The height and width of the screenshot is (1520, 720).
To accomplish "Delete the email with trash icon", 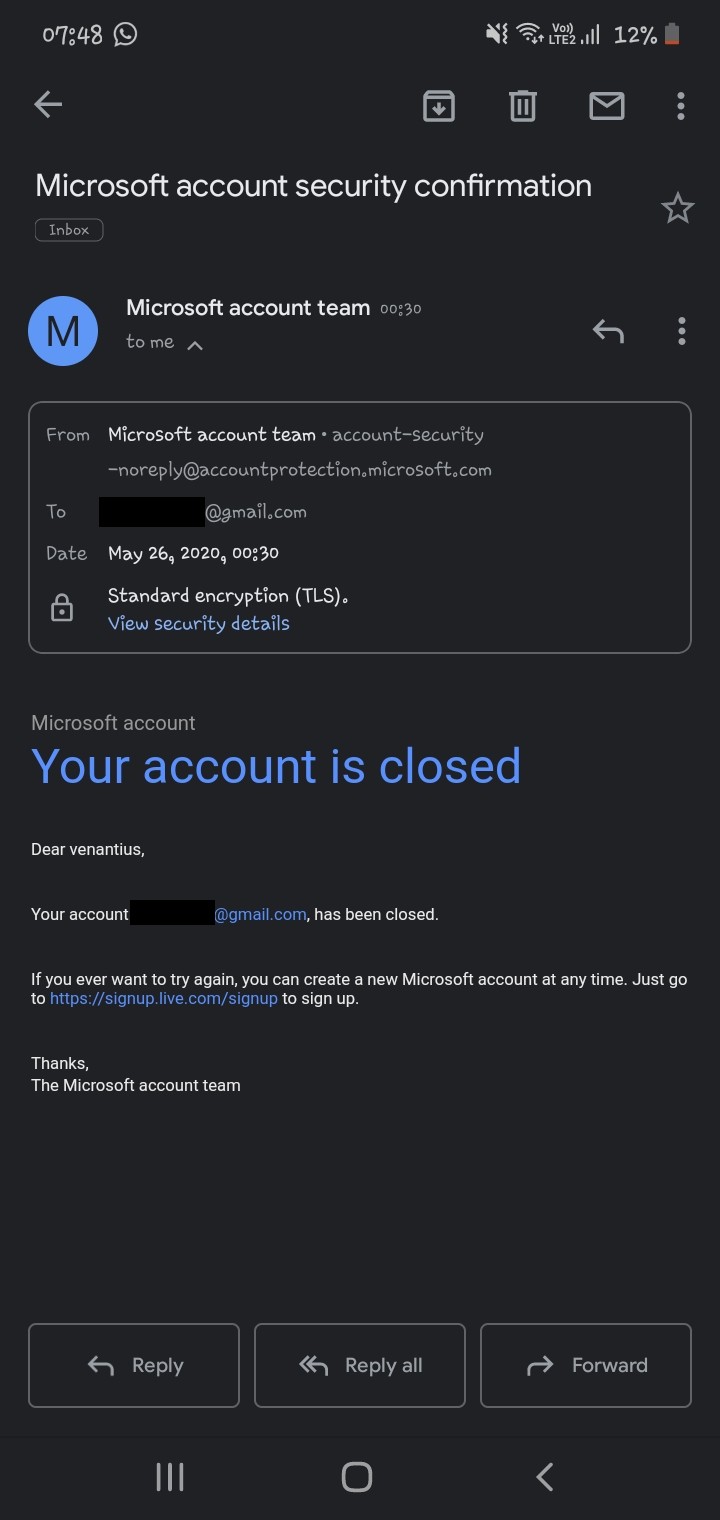I will click(523, 105).
